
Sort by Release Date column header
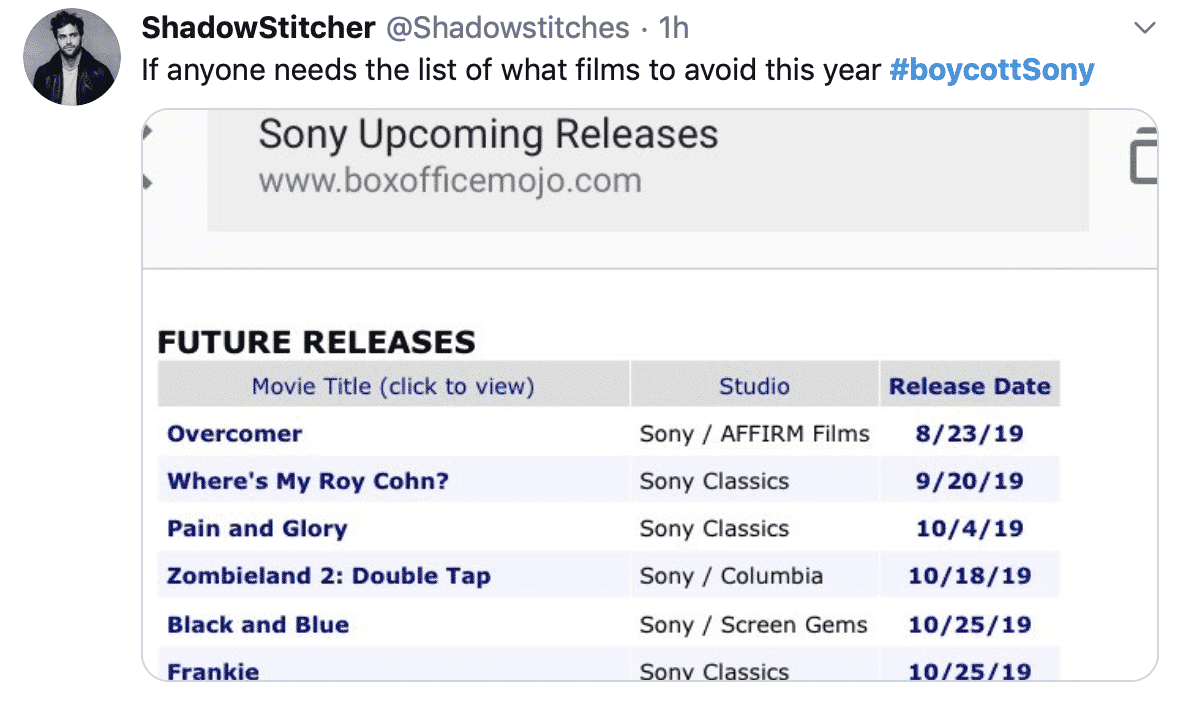(969, 387)
